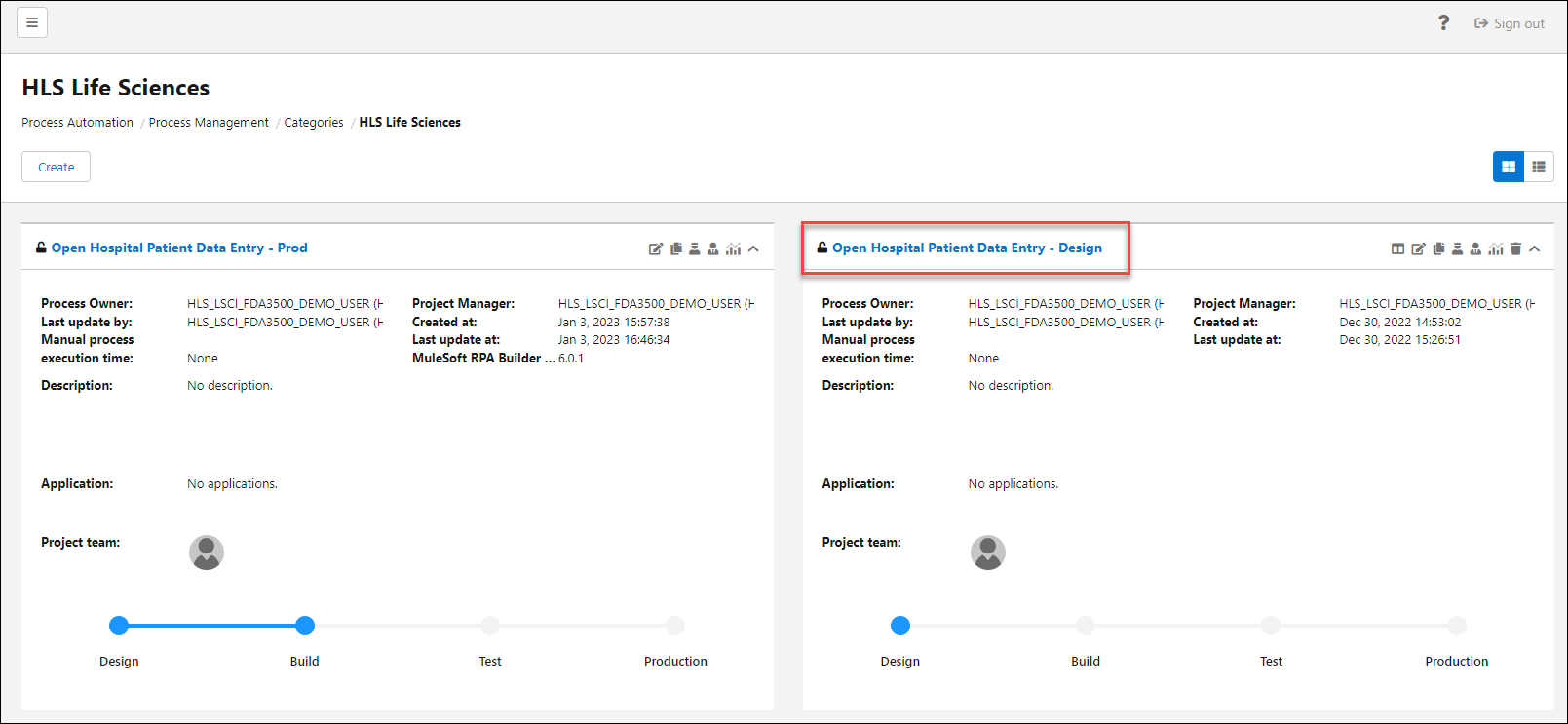Delete the Design process using trash icon

[x=1515, y=249]
